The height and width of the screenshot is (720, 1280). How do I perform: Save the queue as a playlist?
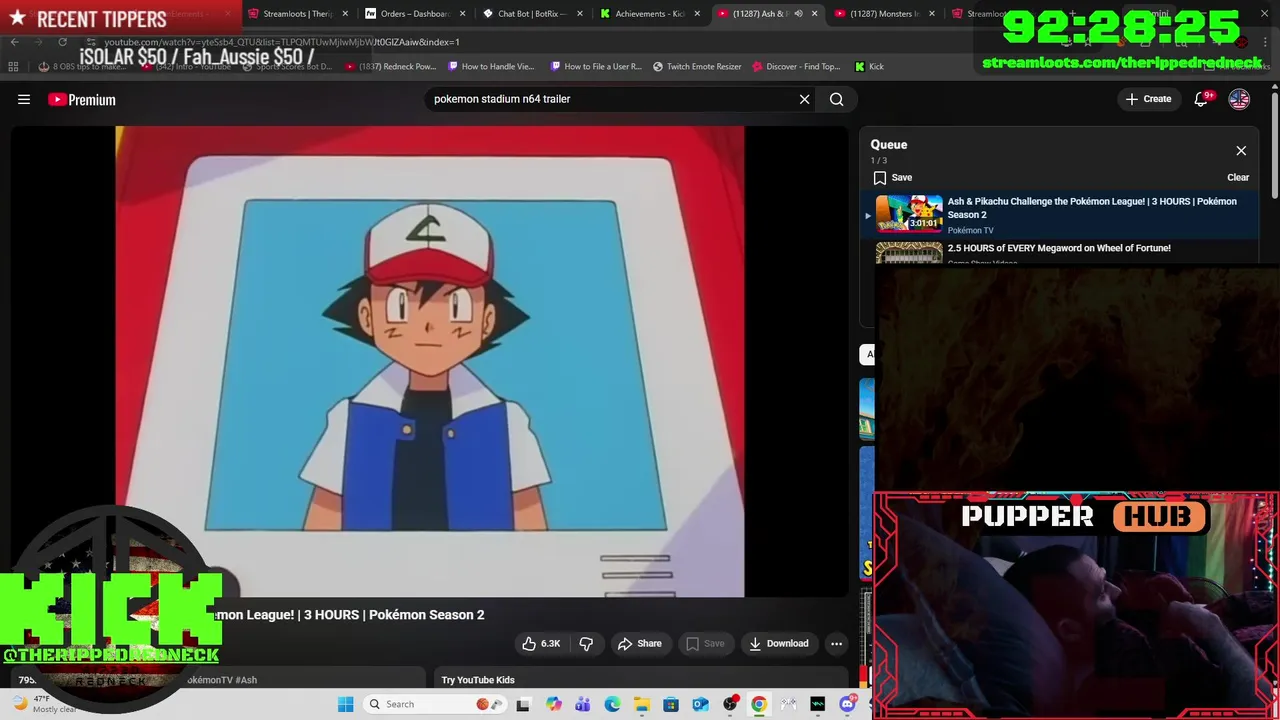pyautogui.click(x=892, y=177)
